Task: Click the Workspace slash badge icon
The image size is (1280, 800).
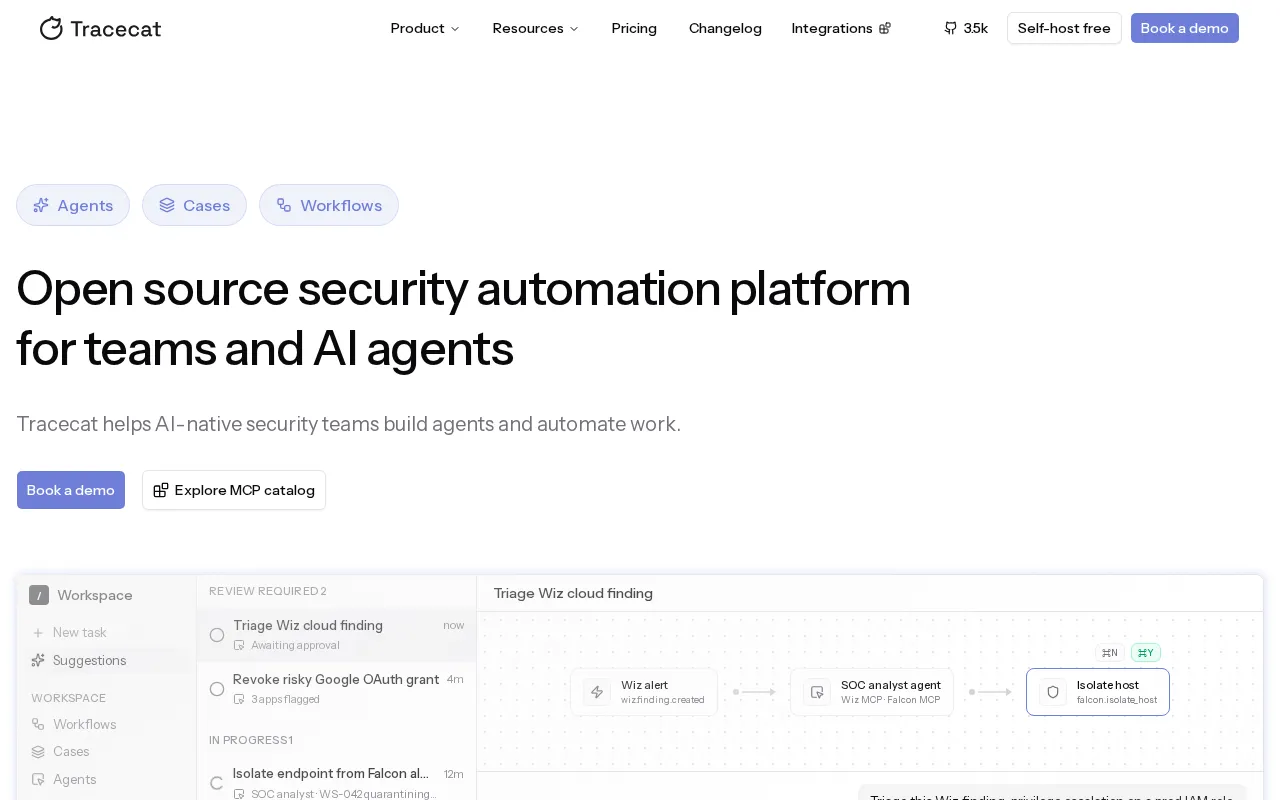Action: [x=39, y=595]
